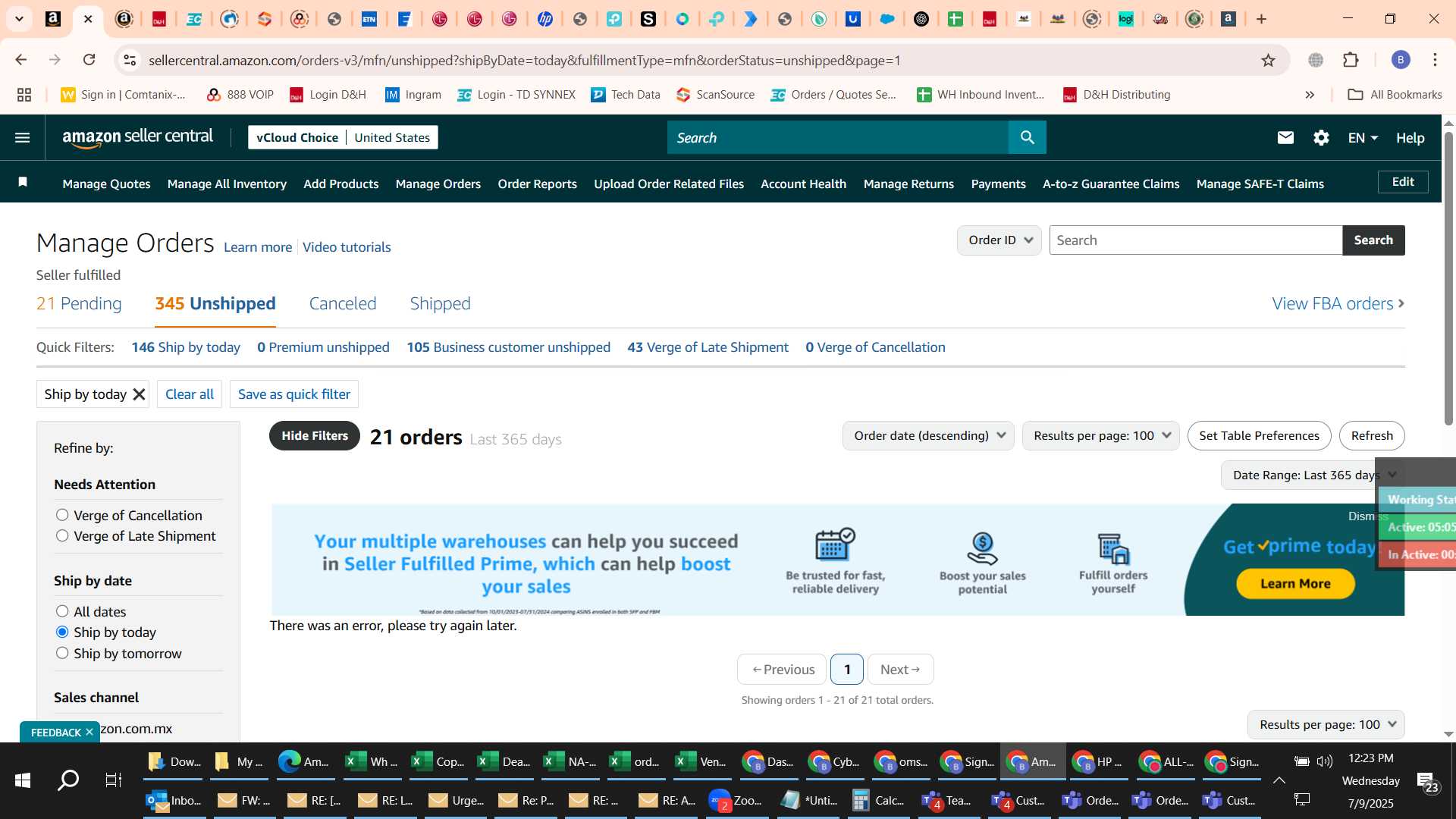Open View FBA orders link

[1338, 303]
